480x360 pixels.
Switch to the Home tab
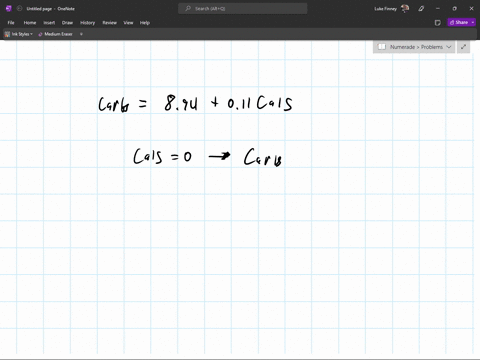tap(30, 23)
